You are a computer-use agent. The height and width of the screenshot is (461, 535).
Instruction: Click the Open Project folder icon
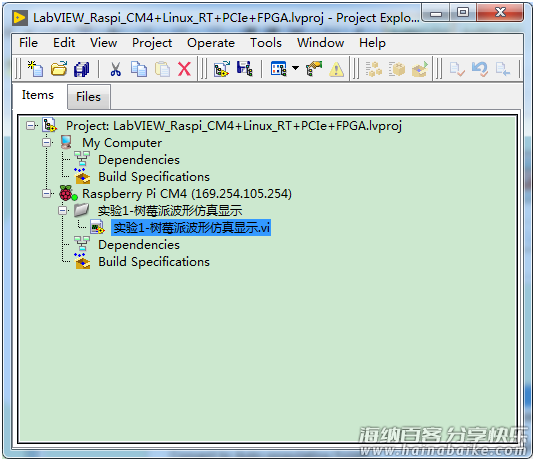point(59,69)
